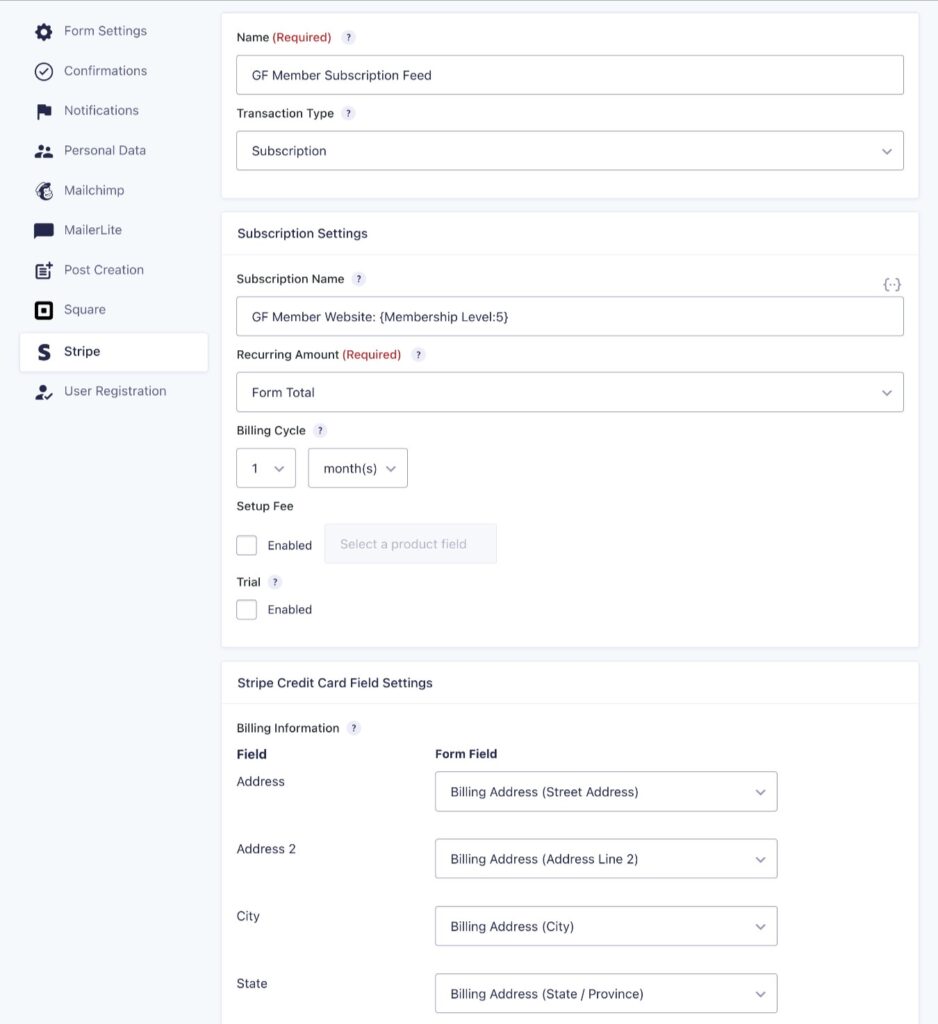This screenshot has height=1024, width=938.
Task: Open the billing cycle number dropdown
Action: [x=266, y=468]
